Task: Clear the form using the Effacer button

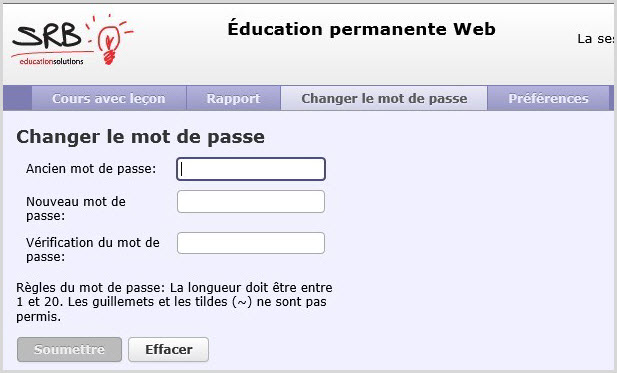Action: pos(168,349)
